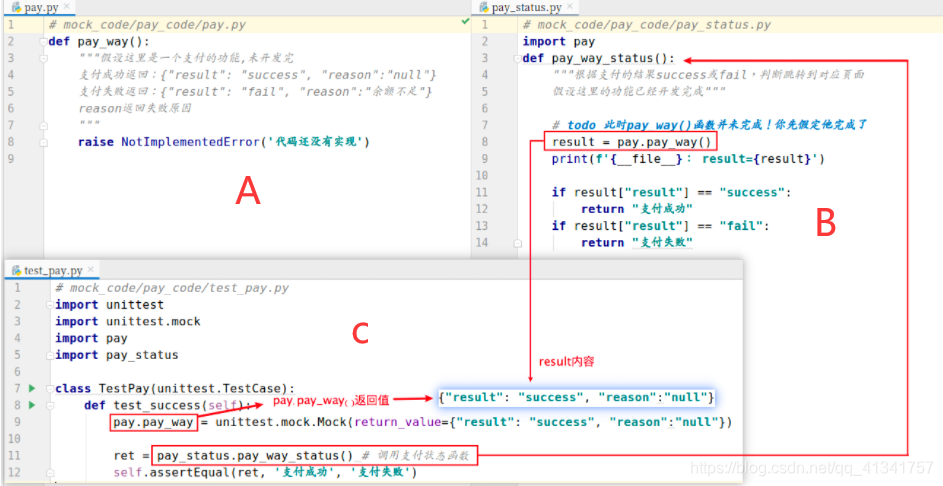Switch to the test_pay.py tab
Screen dimensions: 943x486
pyautogui.click(x=52, y=270)
